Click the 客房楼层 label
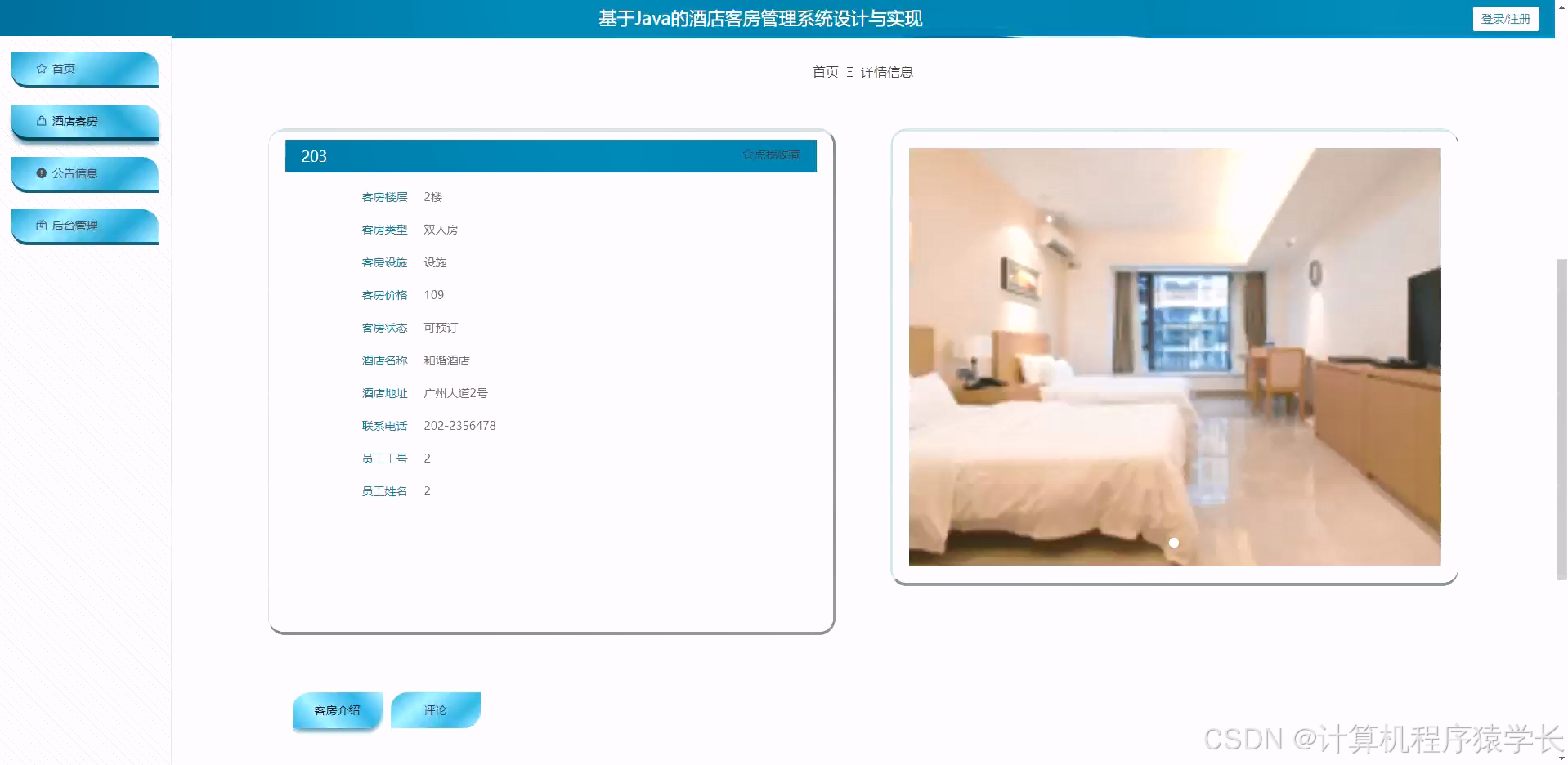1568x765 pixels. point(384,197)
